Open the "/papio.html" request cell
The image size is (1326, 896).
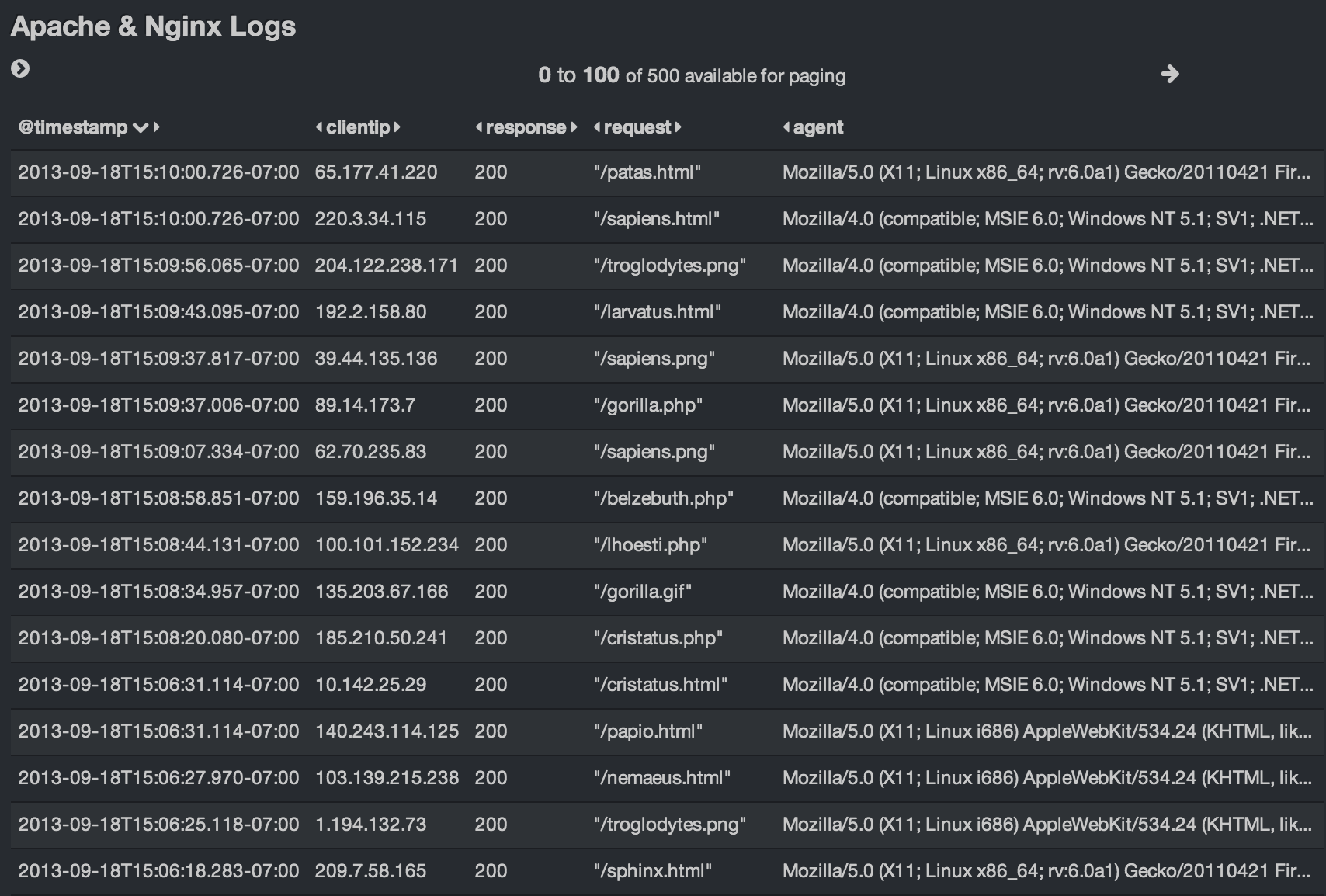pyautogui.click(x=648, y=731)
